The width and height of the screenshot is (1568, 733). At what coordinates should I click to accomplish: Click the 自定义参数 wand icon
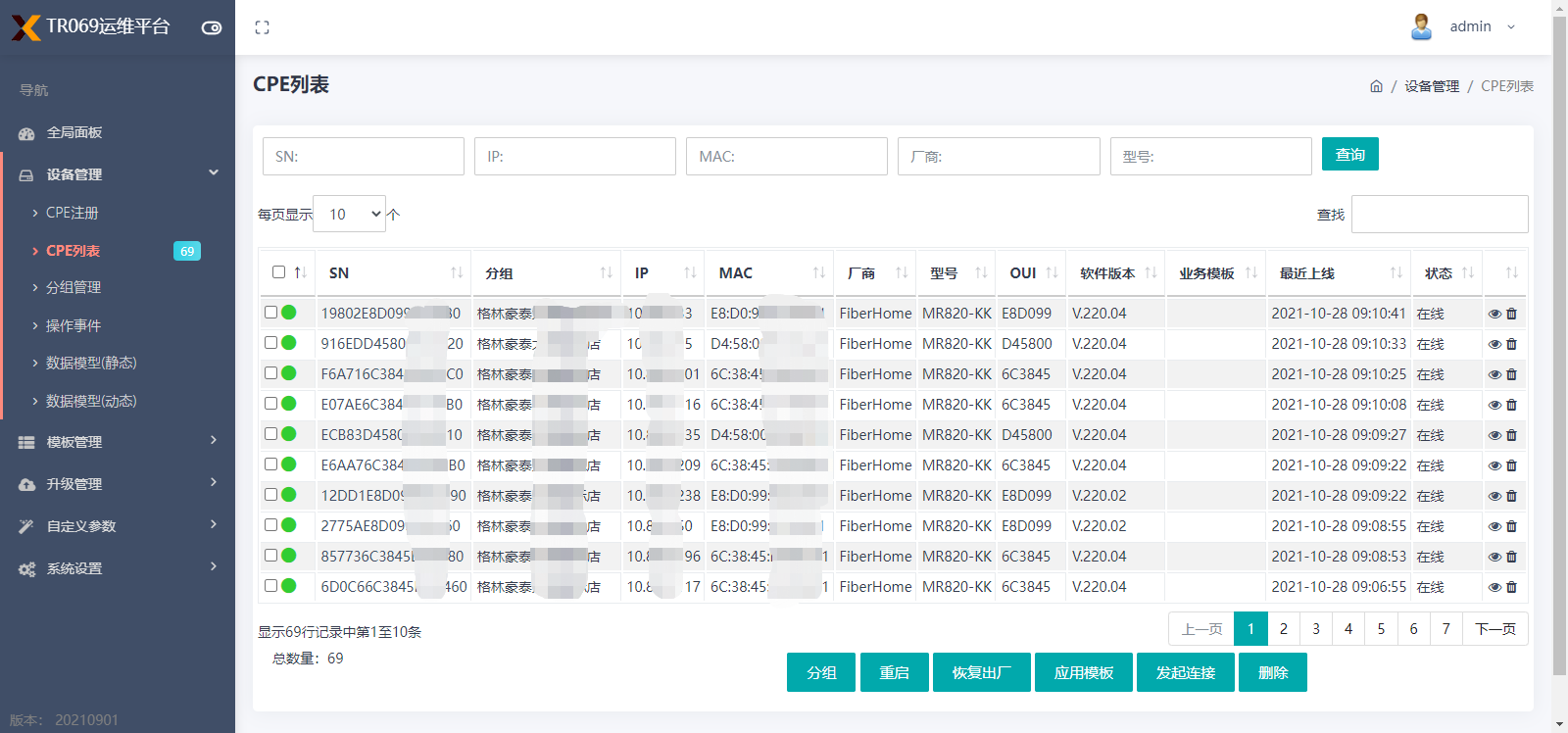point(26,527)
